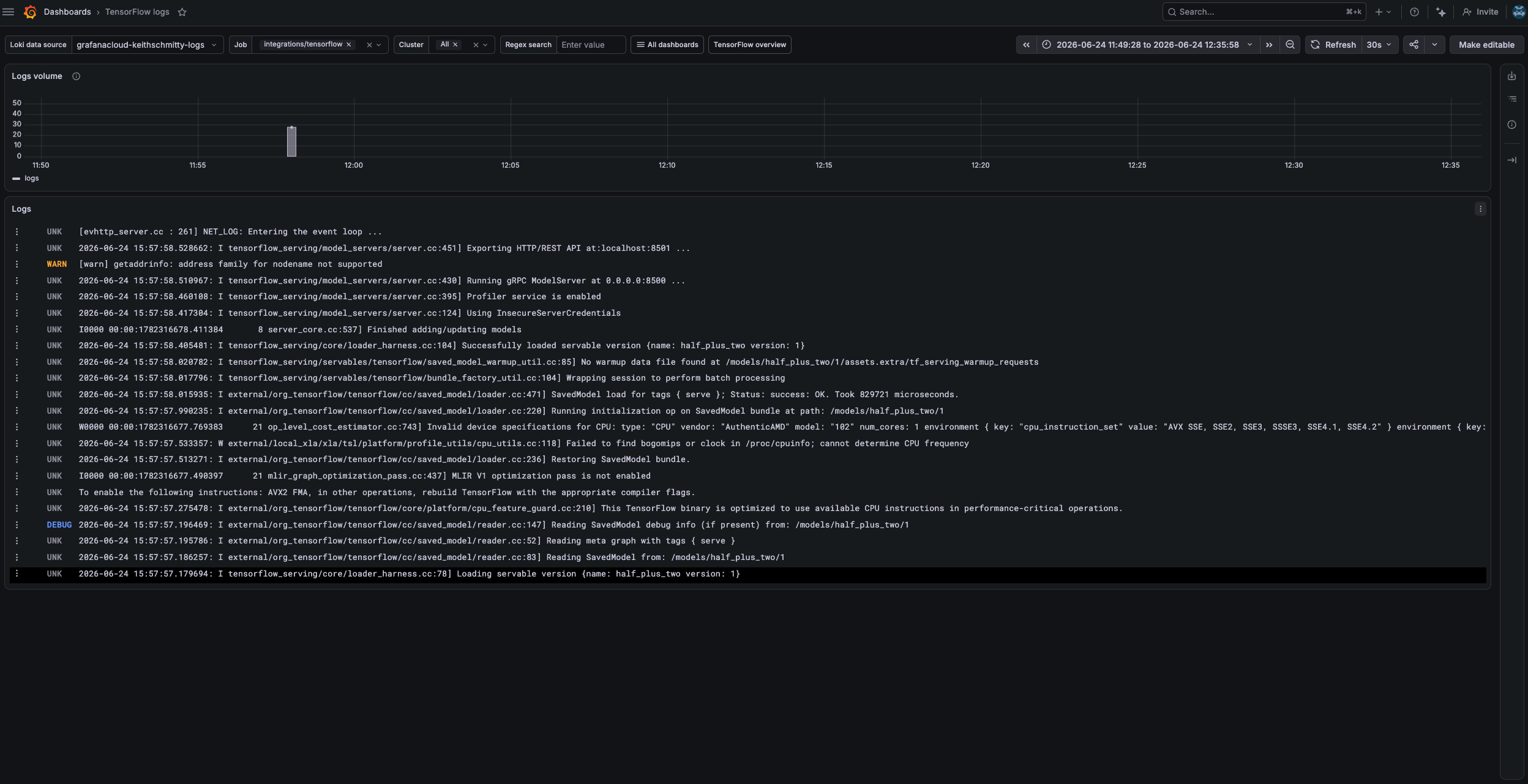Viewport: 1528px width, 784px height.
Task: Open row menu for Loading servable version log
Action: pos(17,574)
